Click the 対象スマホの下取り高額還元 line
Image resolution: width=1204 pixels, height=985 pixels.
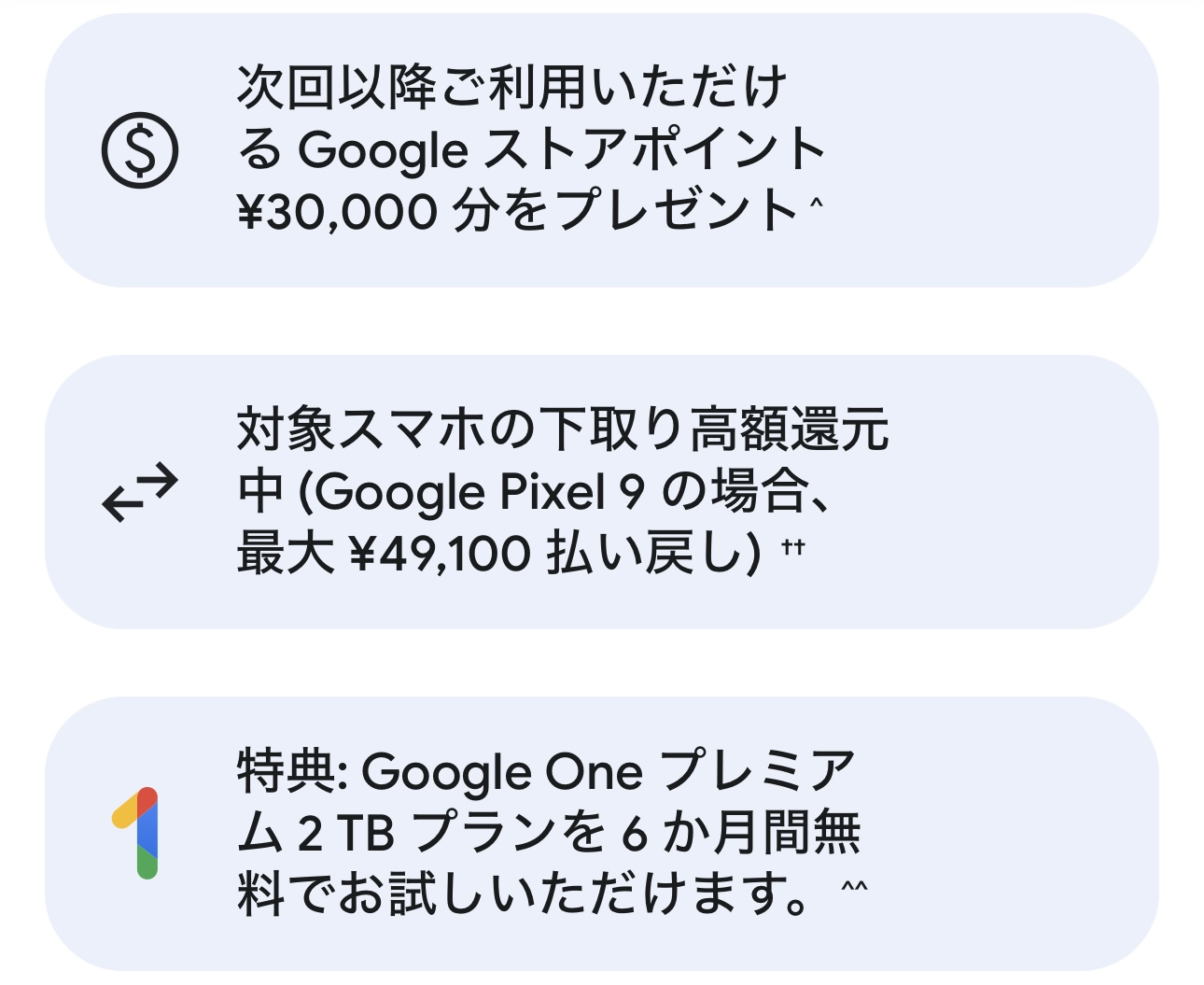pyautogui.click(x=563, y=429)
